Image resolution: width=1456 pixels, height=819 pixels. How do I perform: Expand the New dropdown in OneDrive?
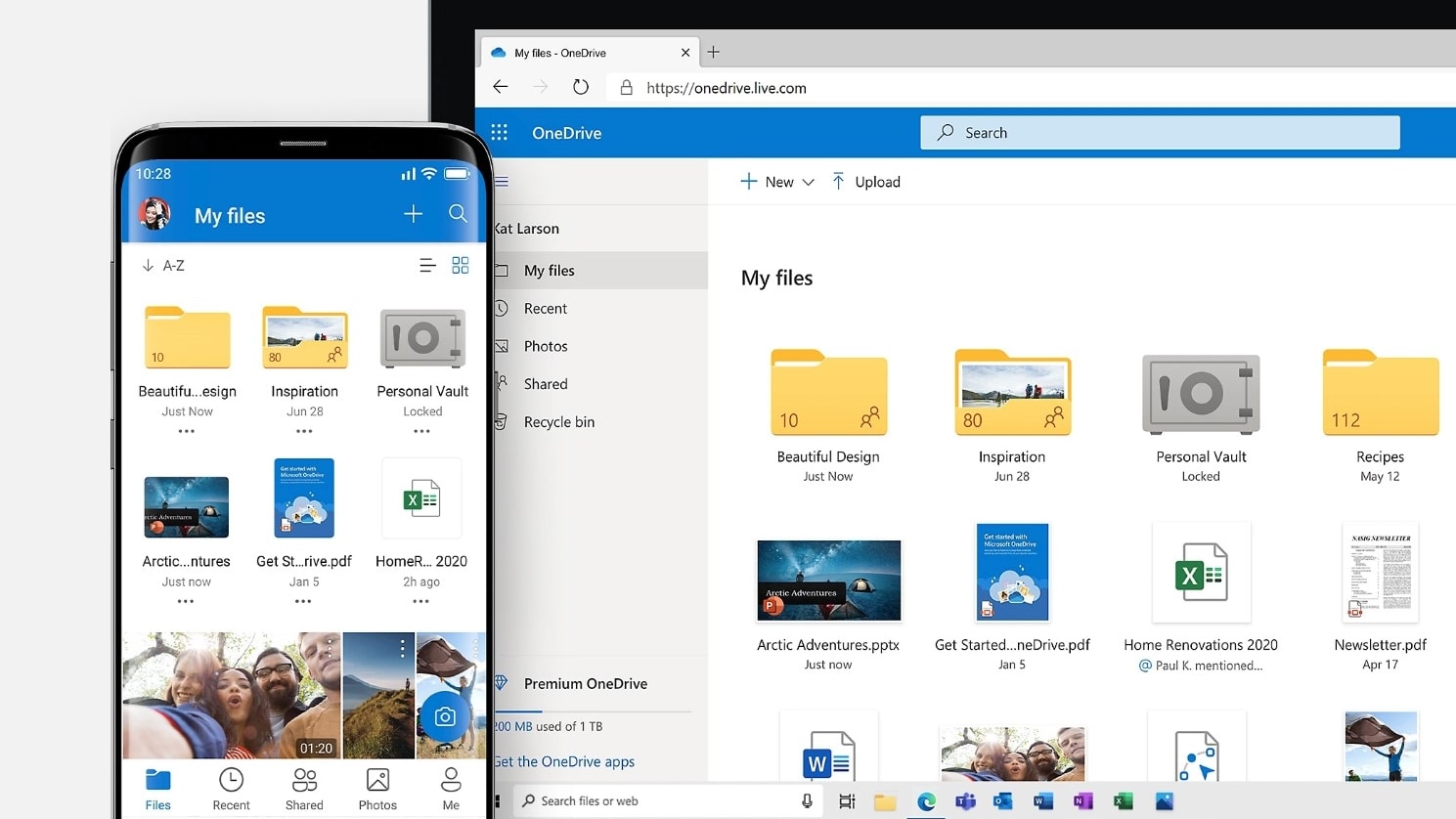(x=777, y=182)
